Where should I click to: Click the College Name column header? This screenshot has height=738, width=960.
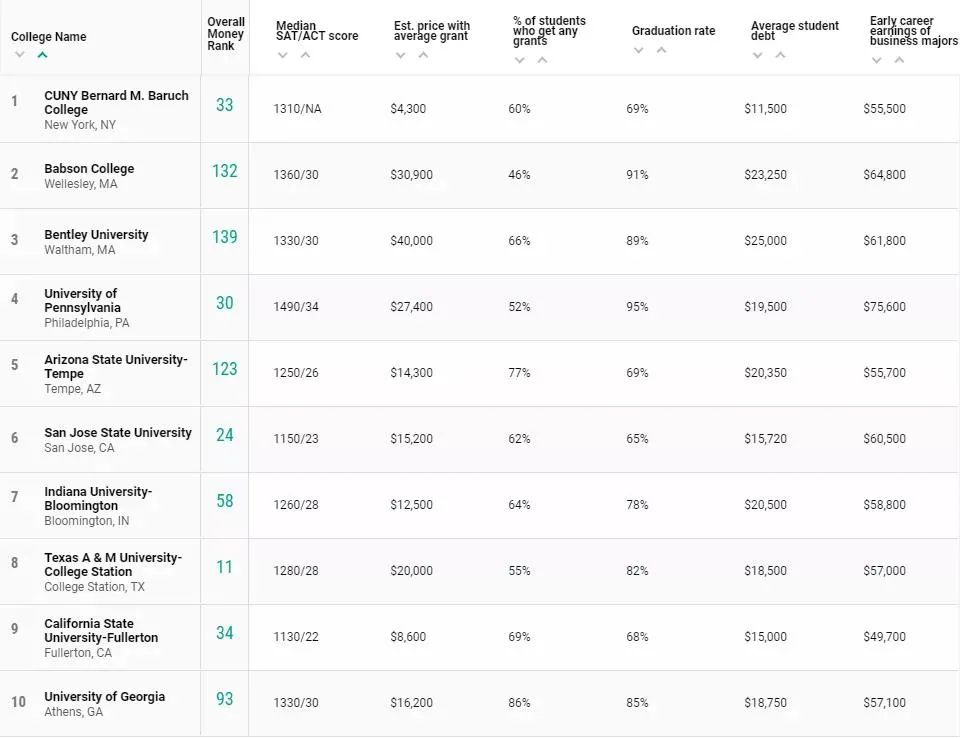[49, 37]
